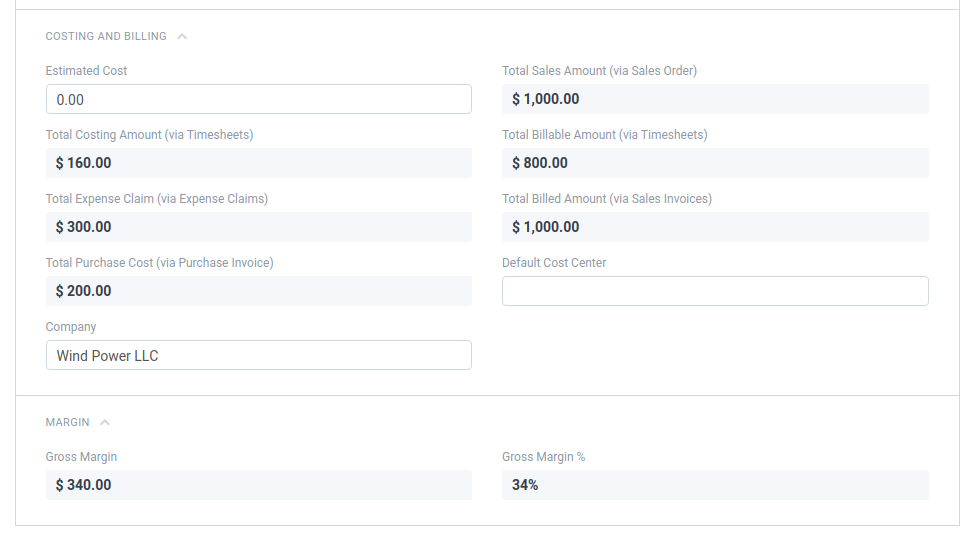Click the Default Cost Center field
The image size is (974, 537).
click(x=715, y=291)
